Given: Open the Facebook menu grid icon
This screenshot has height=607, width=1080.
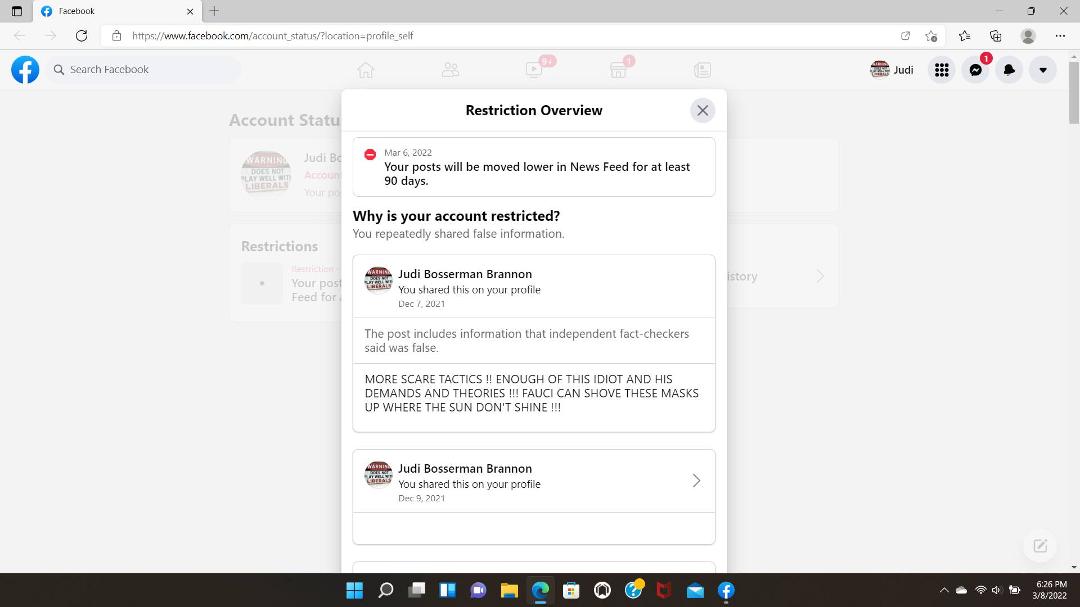Looking at the screenshot, I should (942, 70).
